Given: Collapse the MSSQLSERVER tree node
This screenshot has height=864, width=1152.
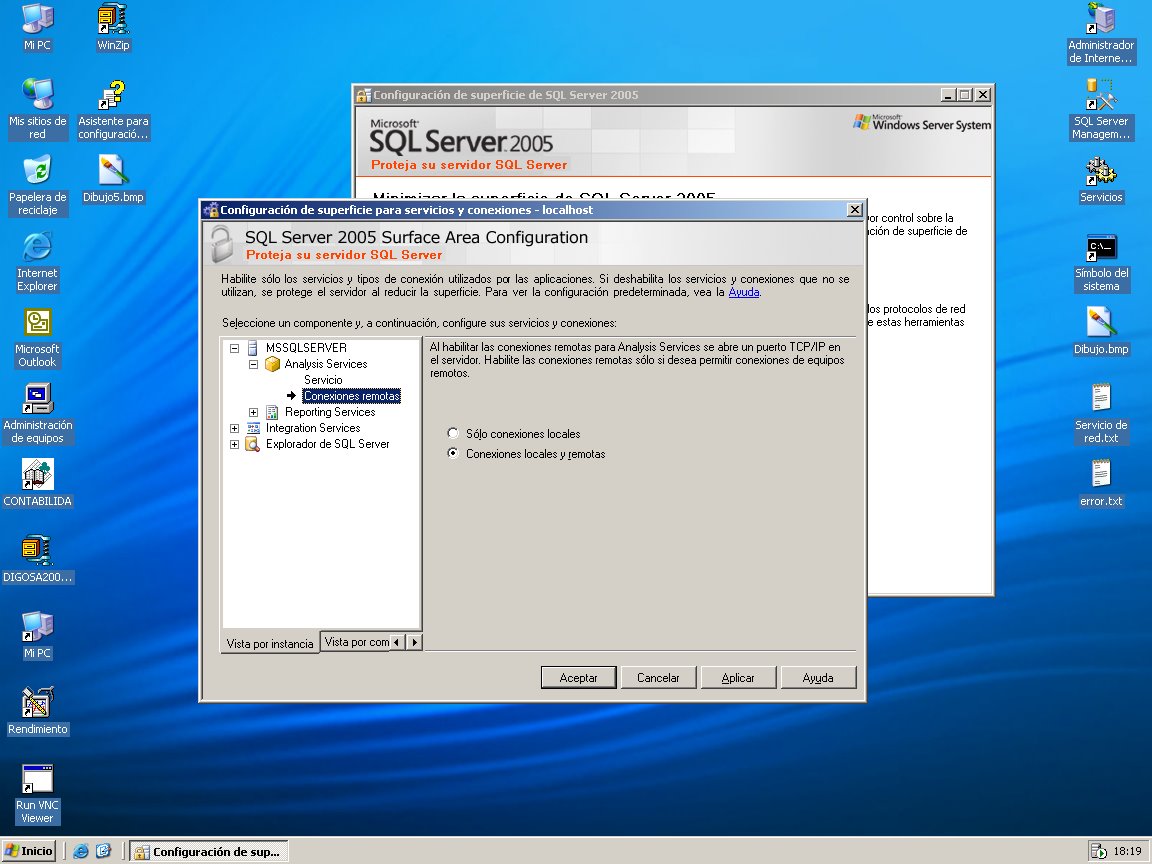Looking at the screenshot, I should [234, 348].
